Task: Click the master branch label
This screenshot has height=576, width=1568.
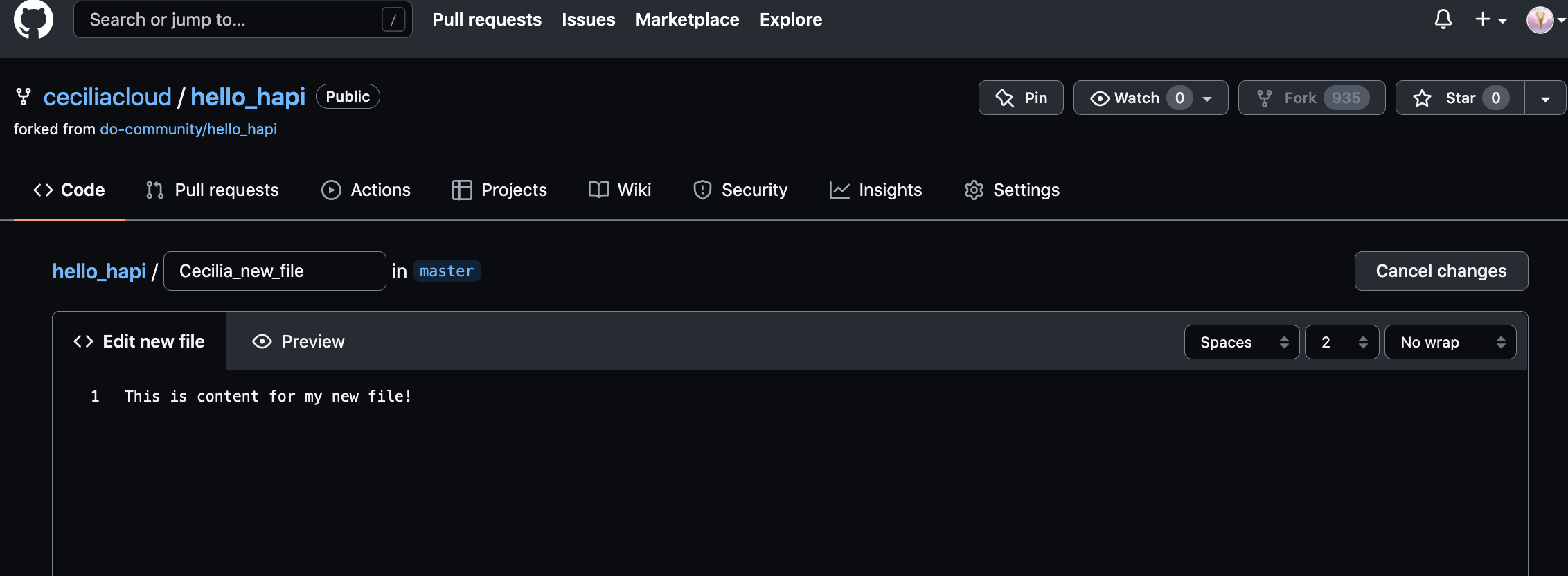Action: [447, 271]
